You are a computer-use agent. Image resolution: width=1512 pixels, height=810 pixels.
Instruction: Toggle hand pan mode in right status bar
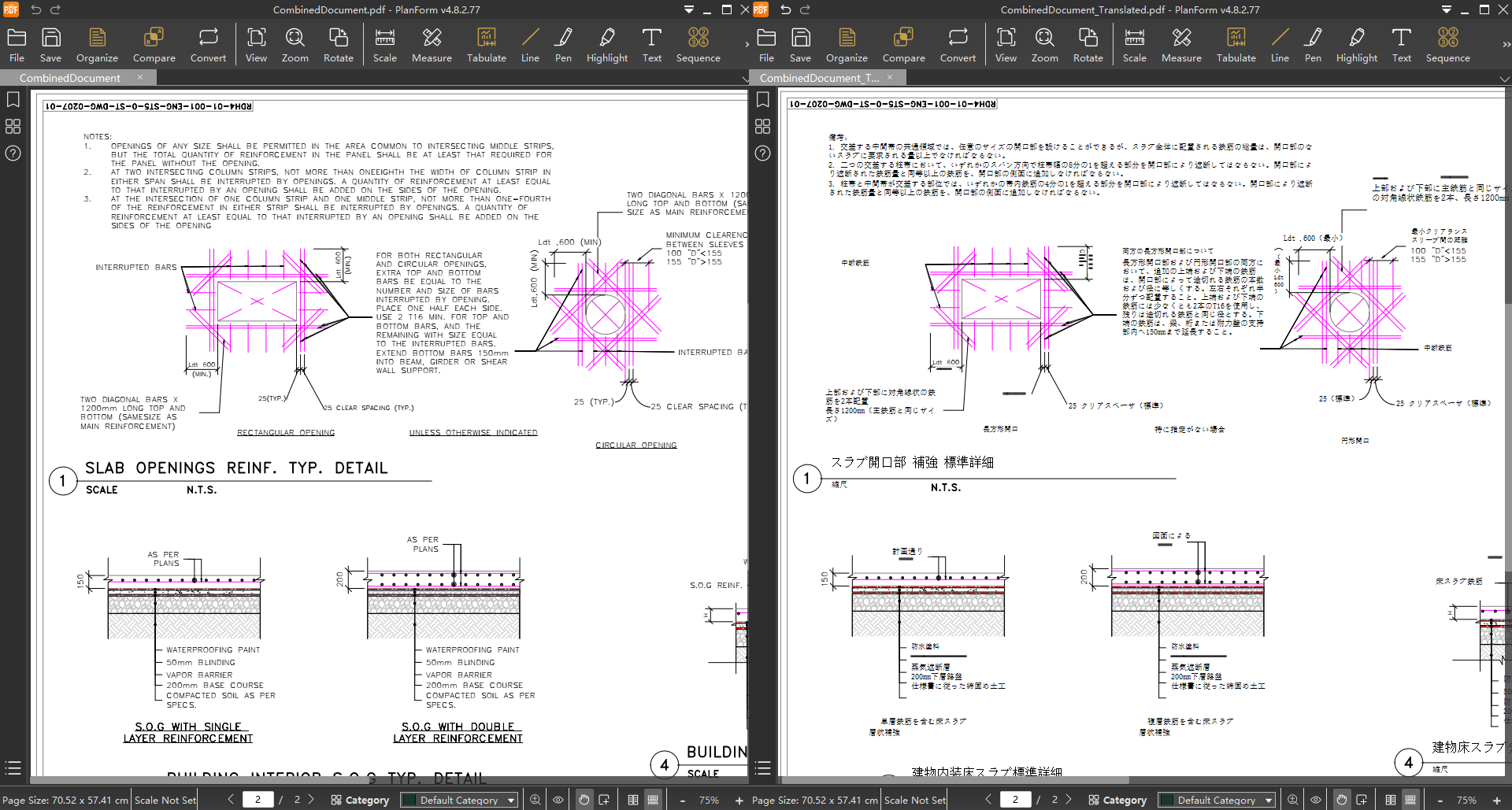(x=1342, y=800)
